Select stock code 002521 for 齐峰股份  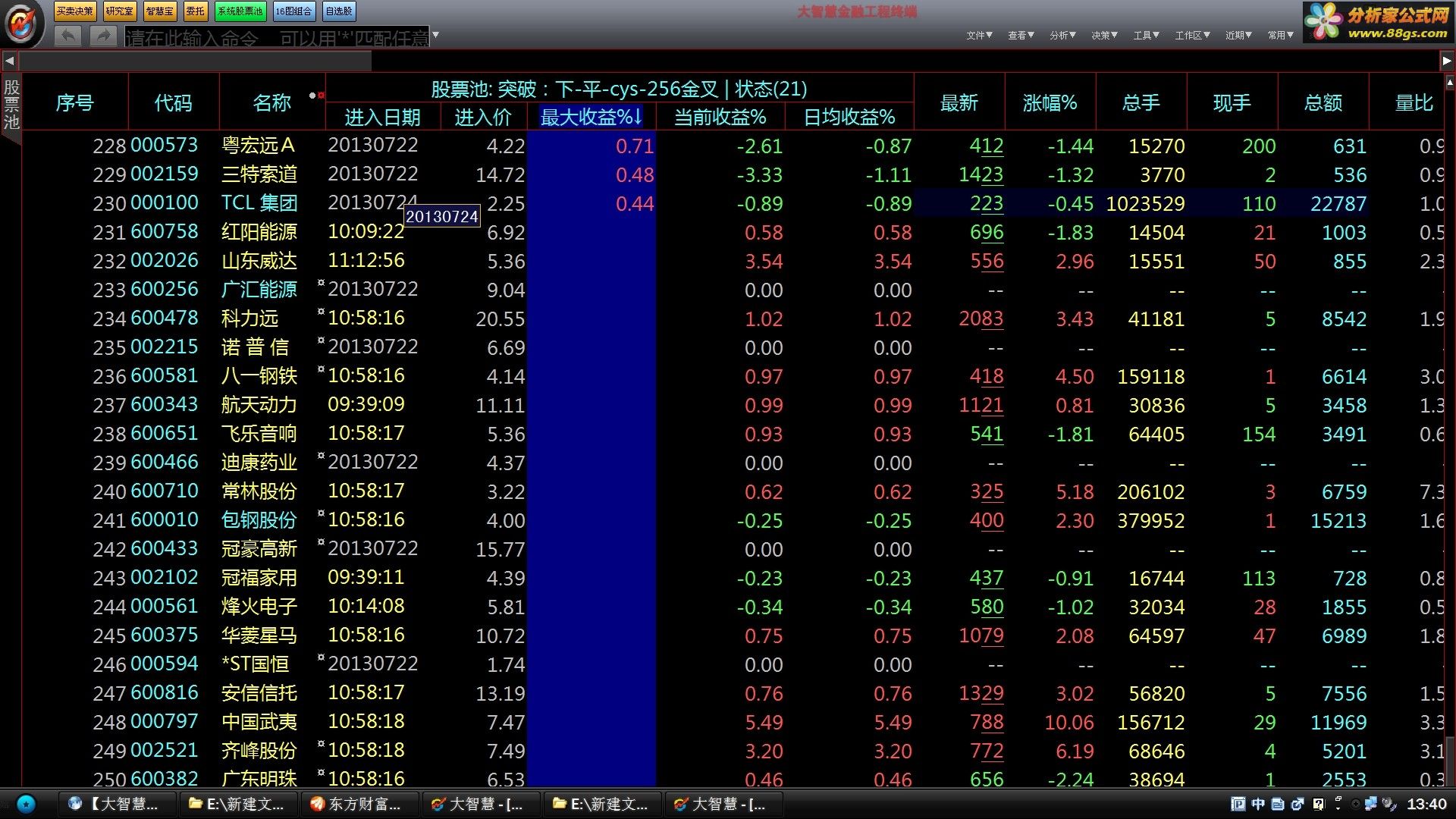coord(165,751)
